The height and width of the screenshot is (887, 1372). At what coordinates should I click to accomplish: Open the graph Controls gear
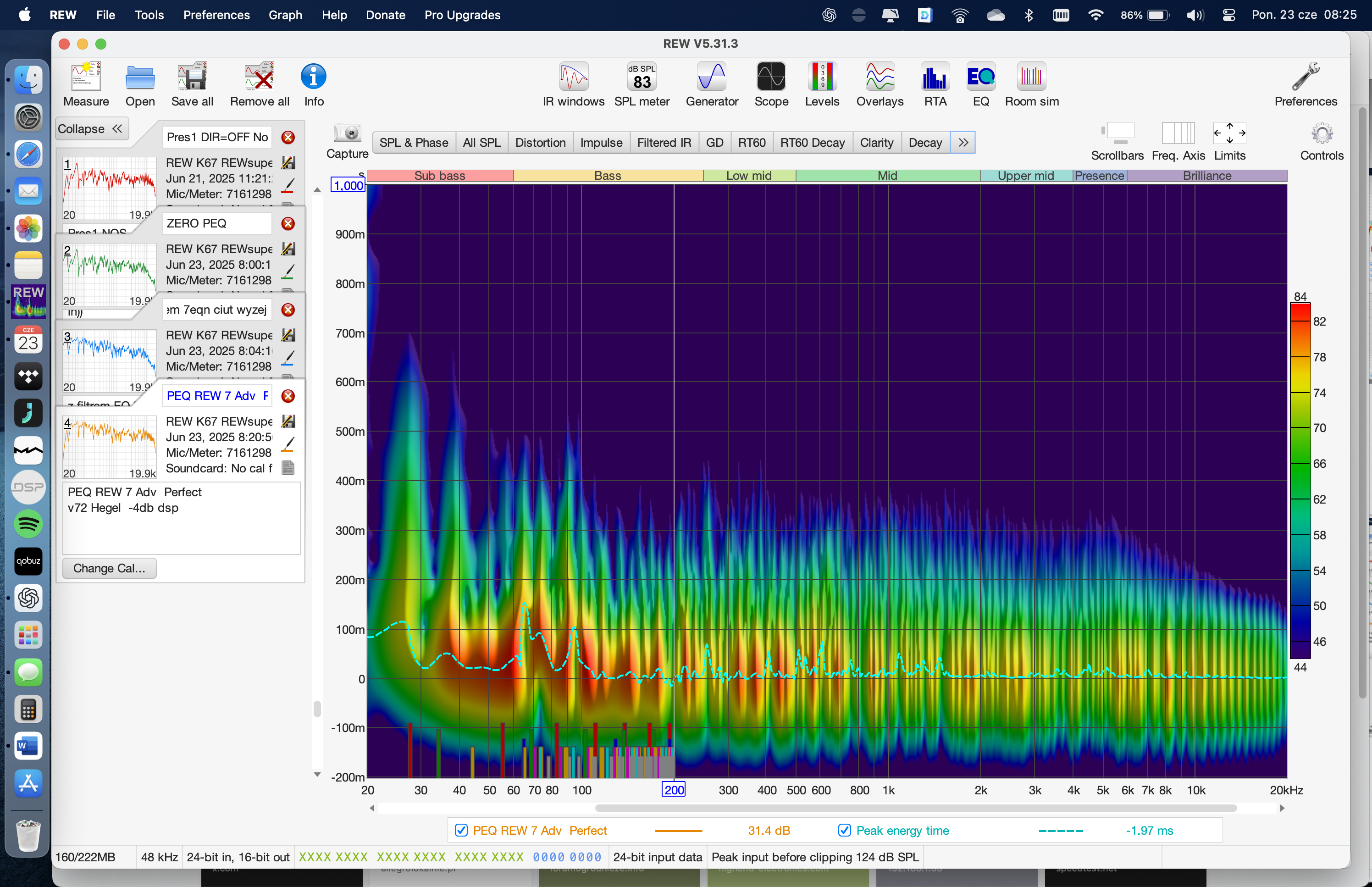pyautogui.click(x=1322, y=133)
